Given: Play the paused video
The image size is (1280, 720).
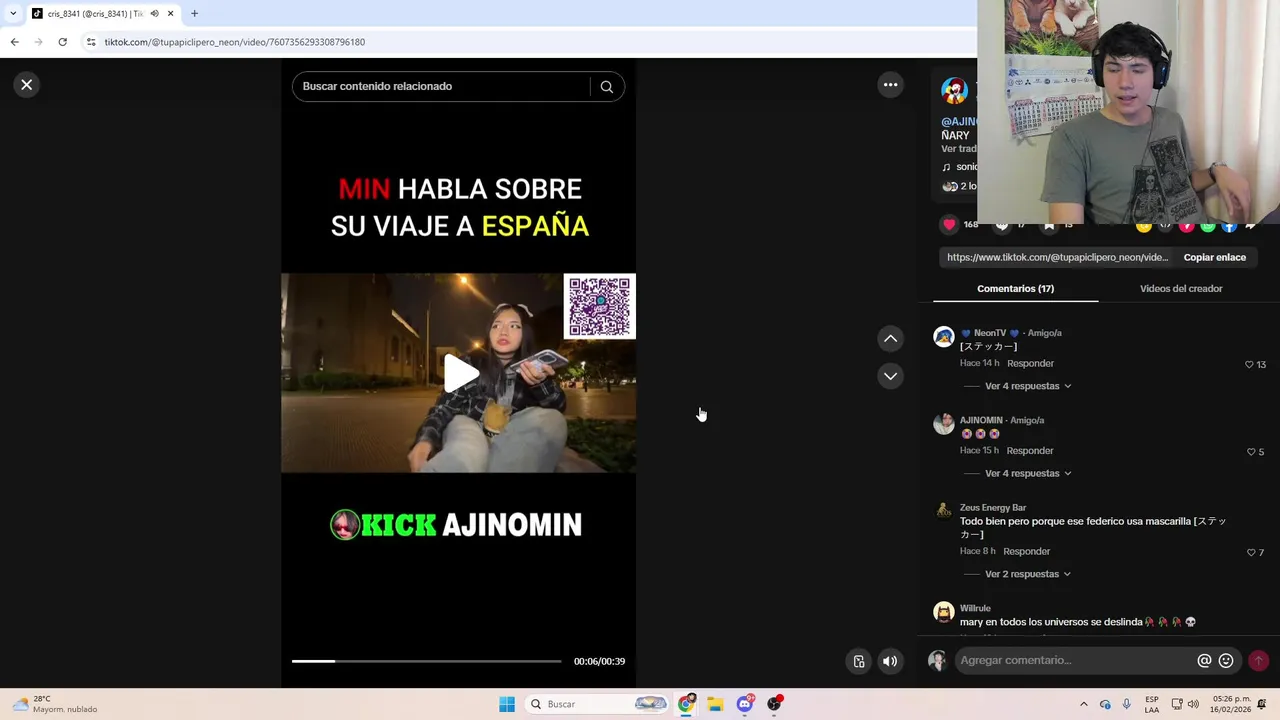Looking at the screenshot, I should pyautogui.click(x=459, y=373).
